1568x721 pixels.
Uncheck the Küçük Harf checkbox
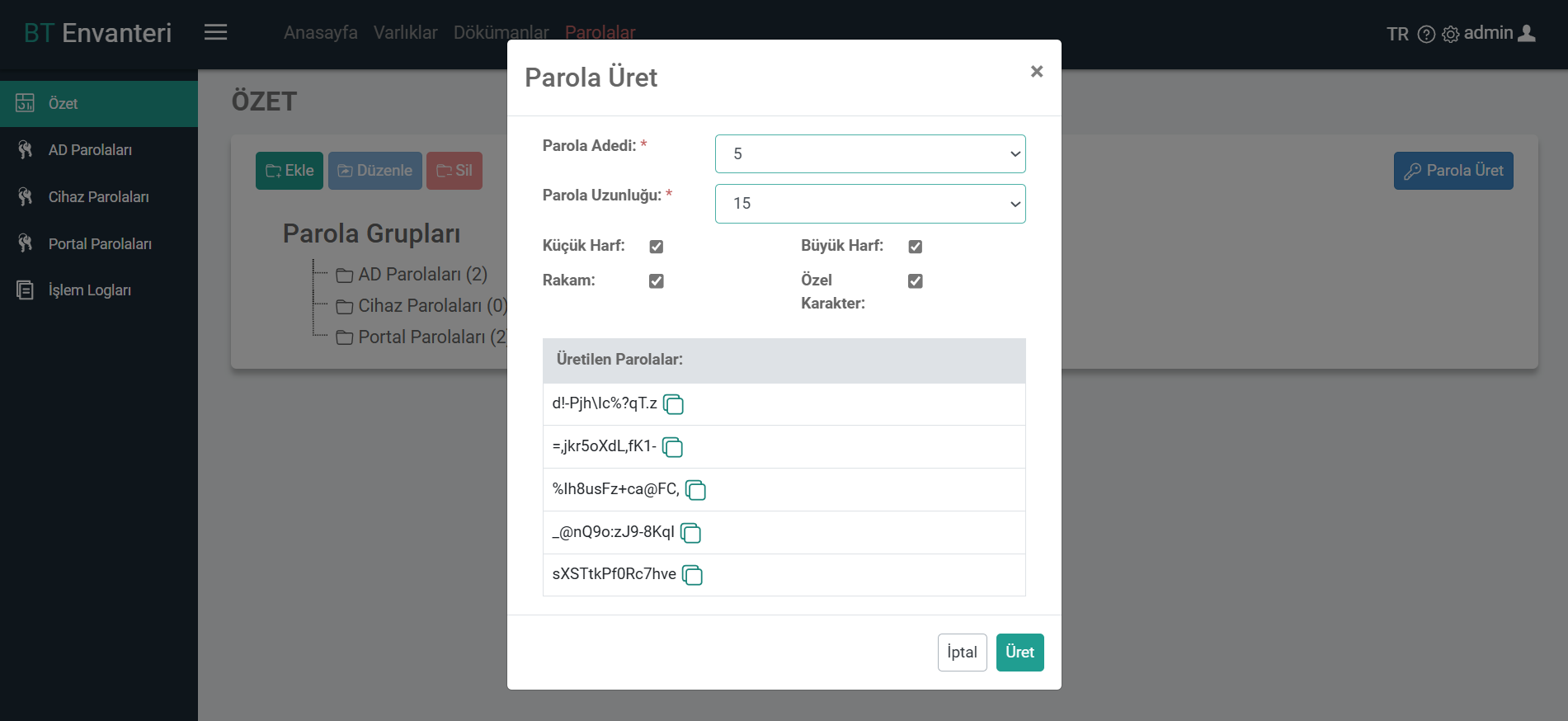657,247
